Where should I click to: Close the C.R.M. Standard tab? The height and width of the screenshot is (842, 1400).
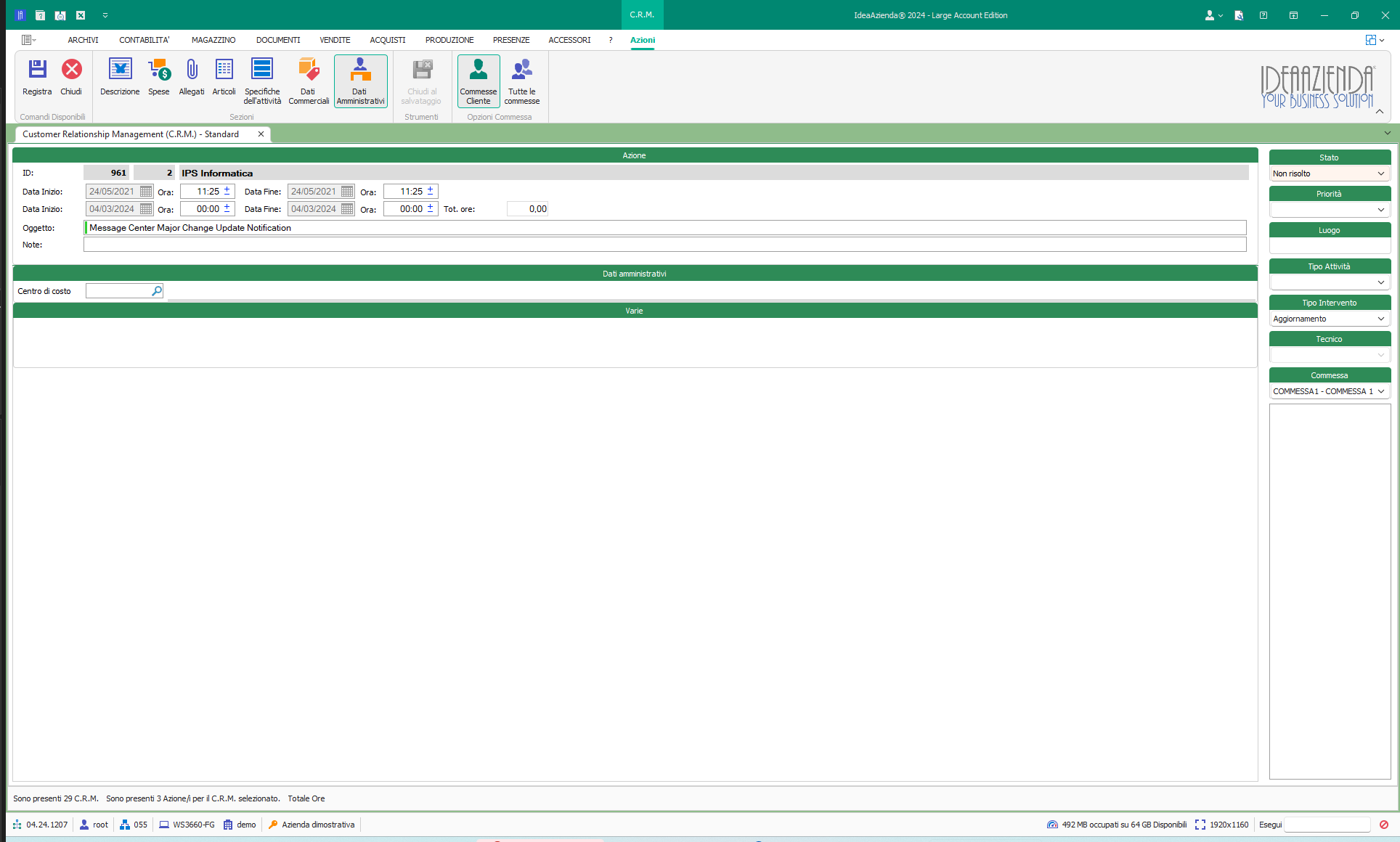coord(261,134)
